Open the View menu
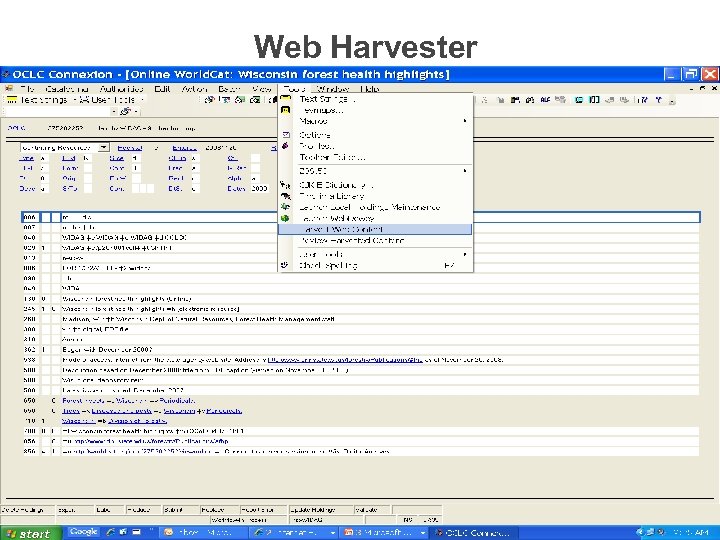The height and width of the screenshot is (540, 720). [262, 89]
